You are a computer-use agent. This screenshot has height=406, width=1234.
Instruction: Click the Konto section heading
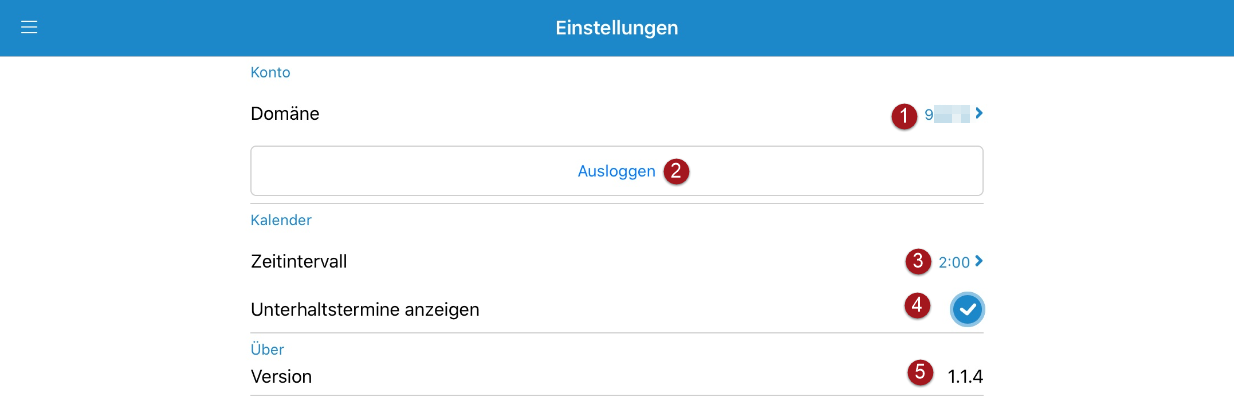click(x=270, y=72)
